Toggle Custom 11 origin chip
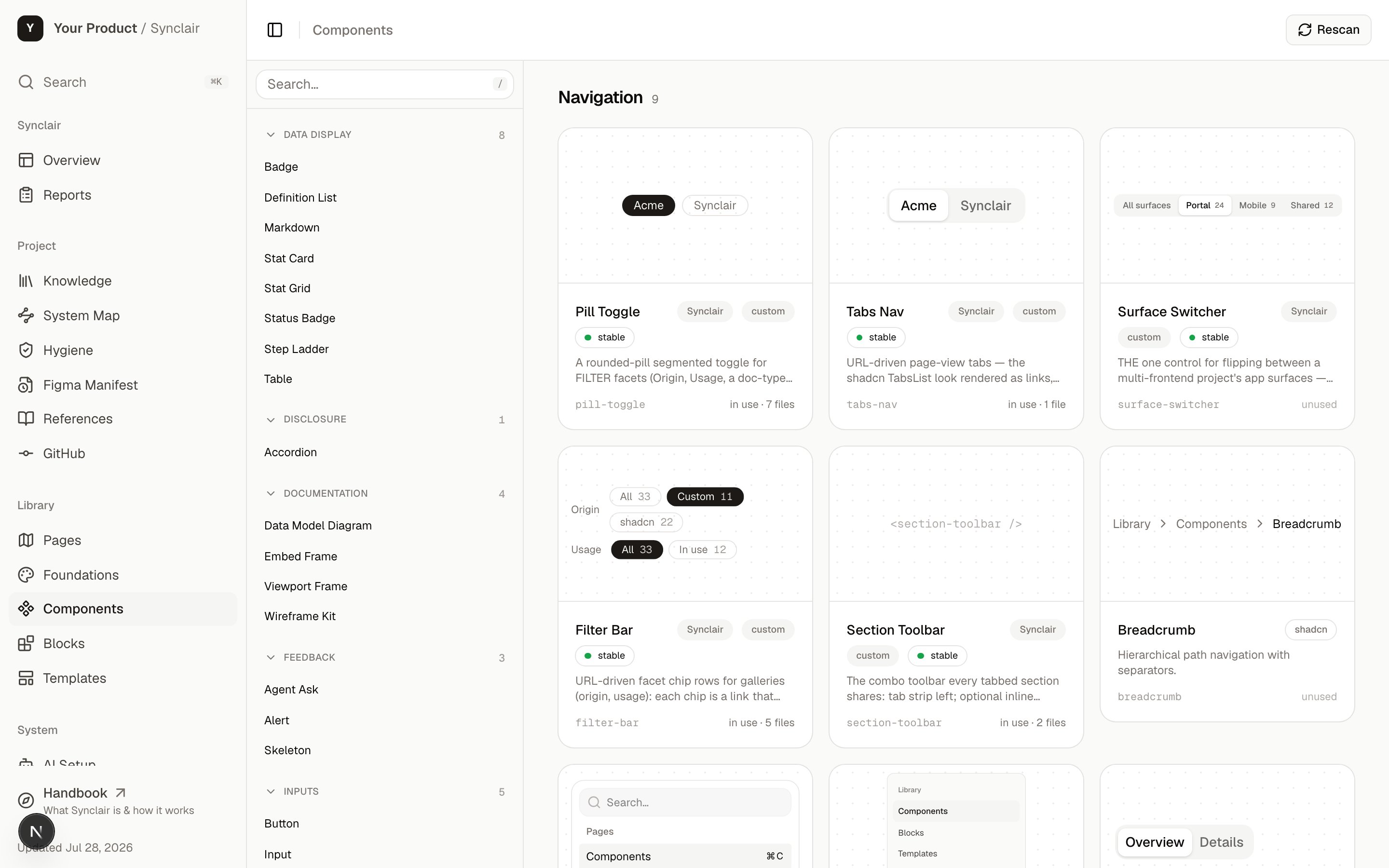The height and width of the screenshot is (868, 1389). click(705, 497)
